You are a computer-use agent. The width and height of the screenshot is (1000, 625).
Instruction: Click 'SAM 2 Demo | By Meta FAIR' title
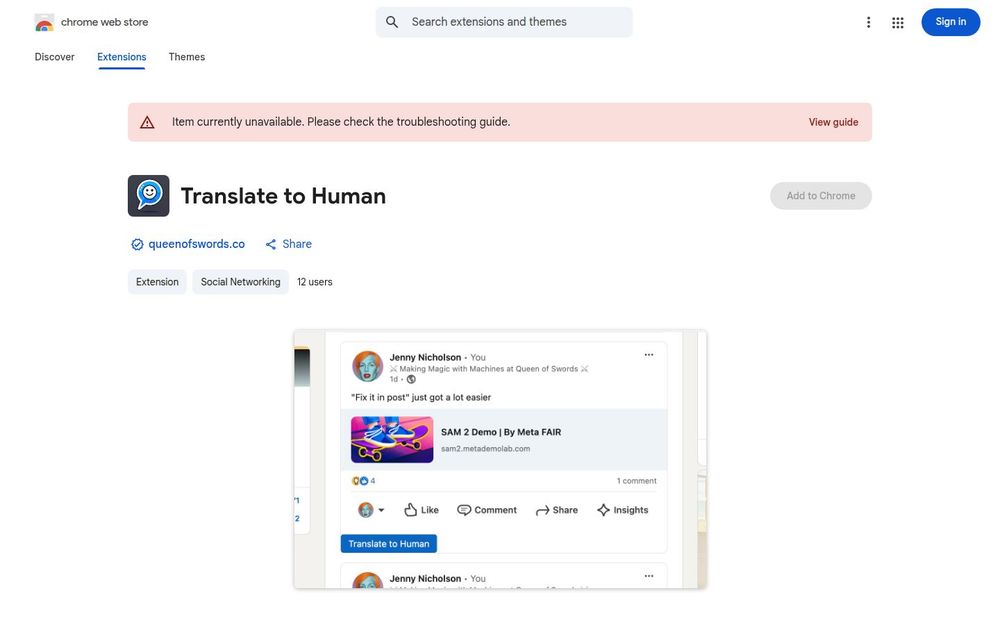(x=501, y=432)
